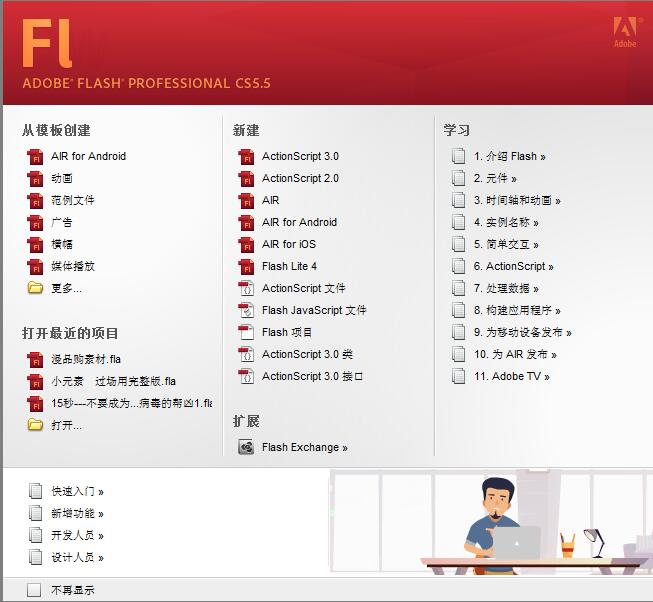Open the 4. 实例名称 tutorial
The width and height of the screenshot is (653, 602).
coord(506,223)
